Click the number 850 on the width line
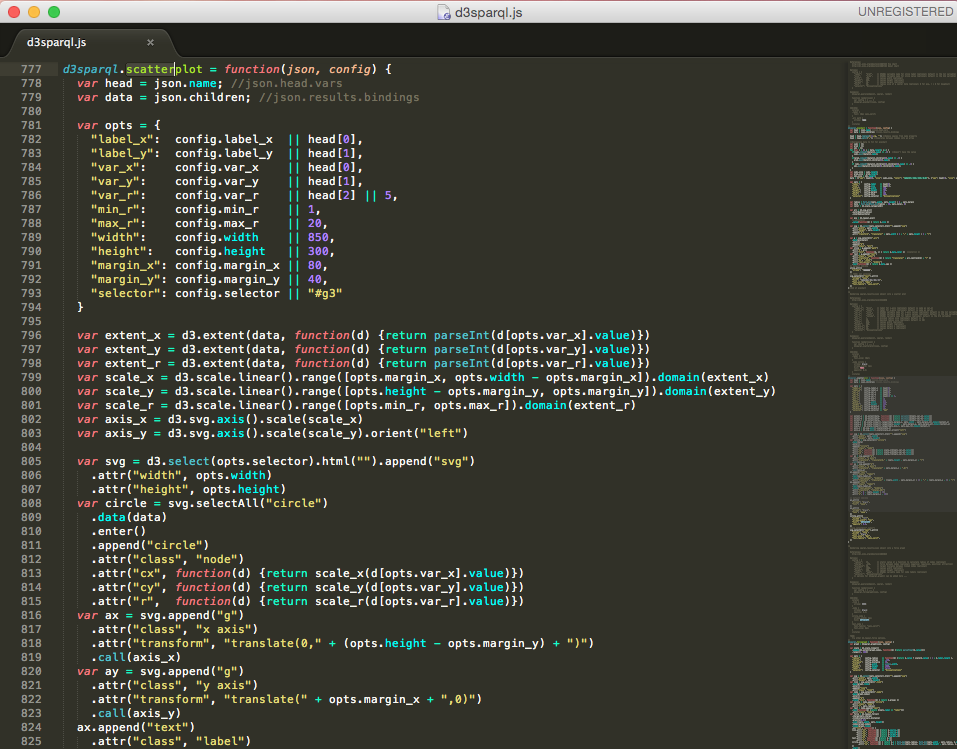This screenshot has width=957, height=749. 318,237
